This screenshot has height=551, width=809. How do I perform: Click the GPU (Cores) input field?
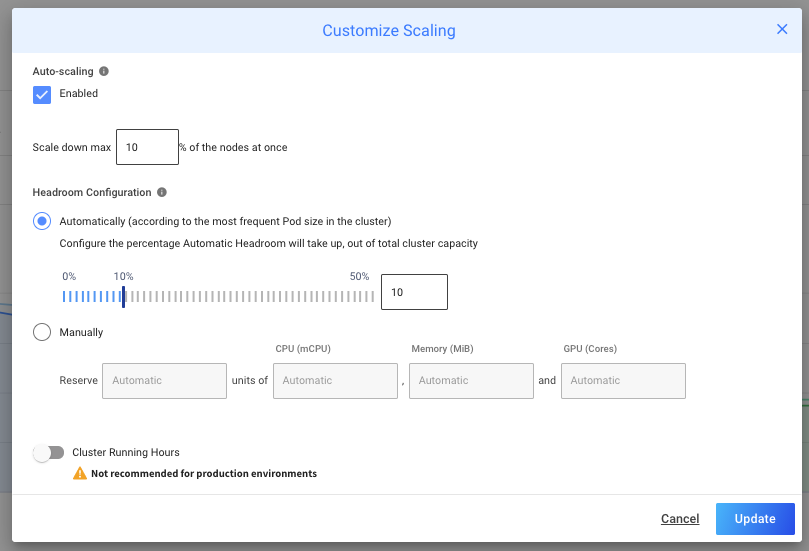pyautogui.click(x=623, y=381)
